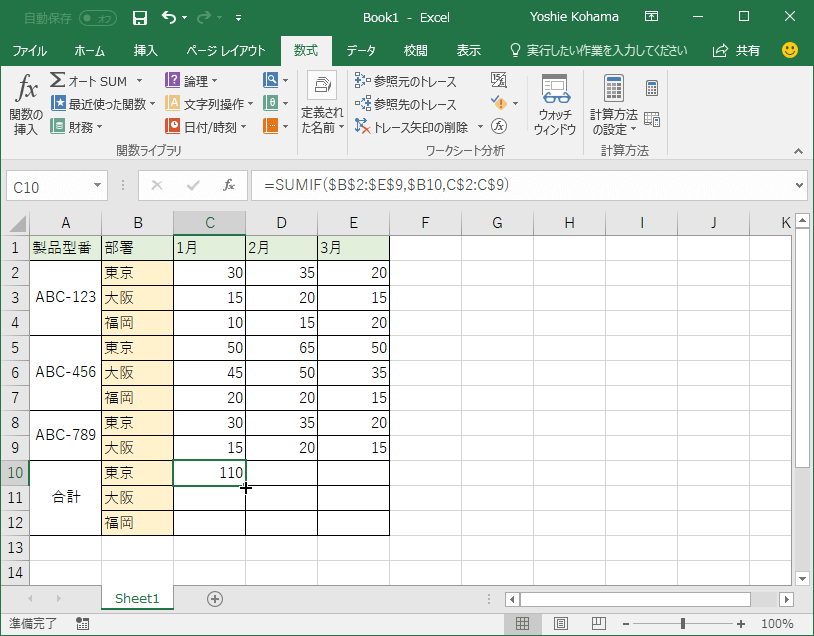Image resolution: width=814 pixels, height=636 pixels.
Task: Click the Tell Me search box
Action: click(x=599, y=51)
